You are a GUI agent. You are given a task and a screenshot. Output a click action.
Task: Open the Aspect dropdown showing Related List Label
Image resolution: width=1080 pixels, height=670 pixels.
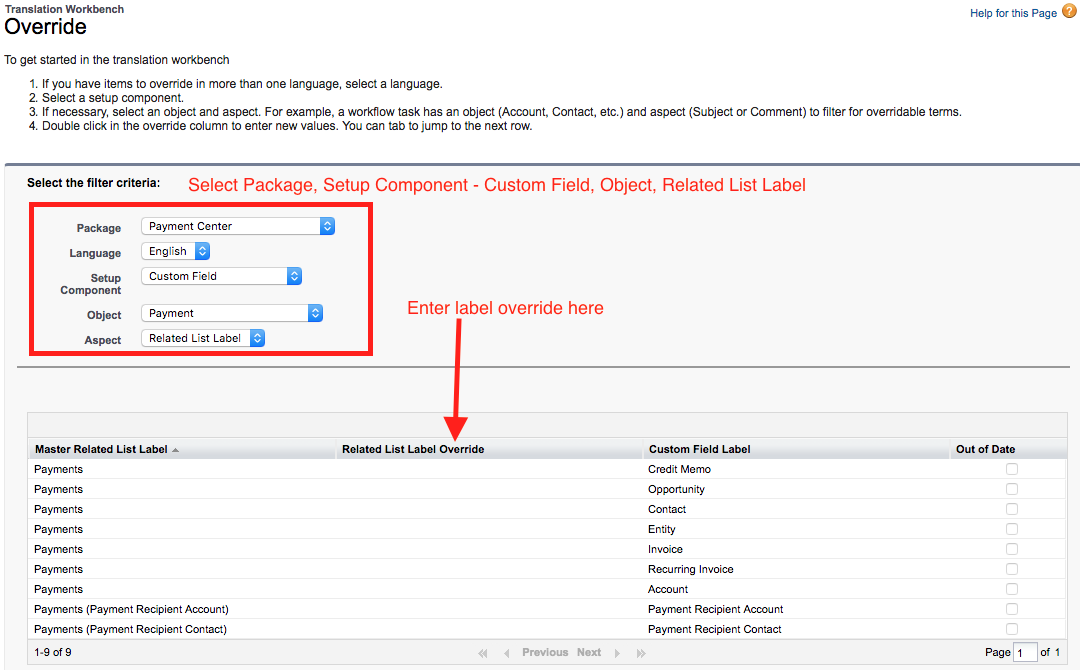[202, 338]
